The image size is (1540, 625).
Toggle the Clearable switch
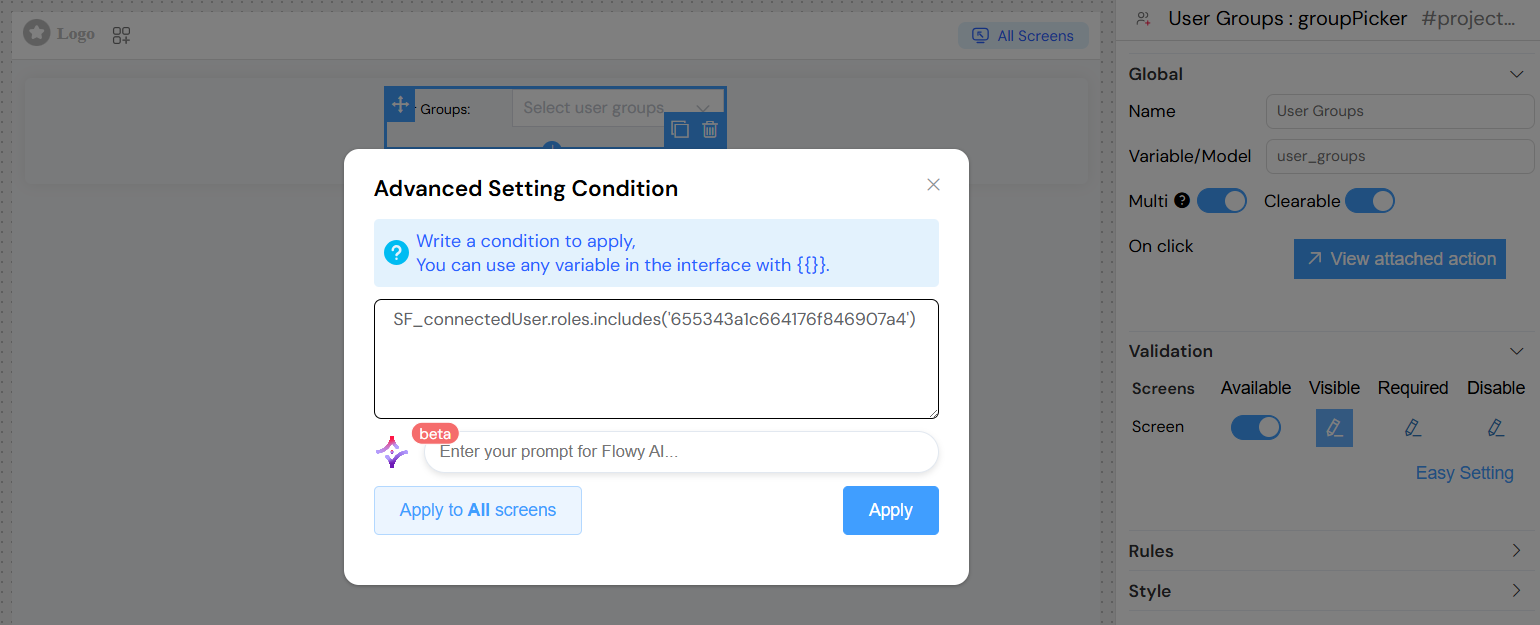[1369, 201]
